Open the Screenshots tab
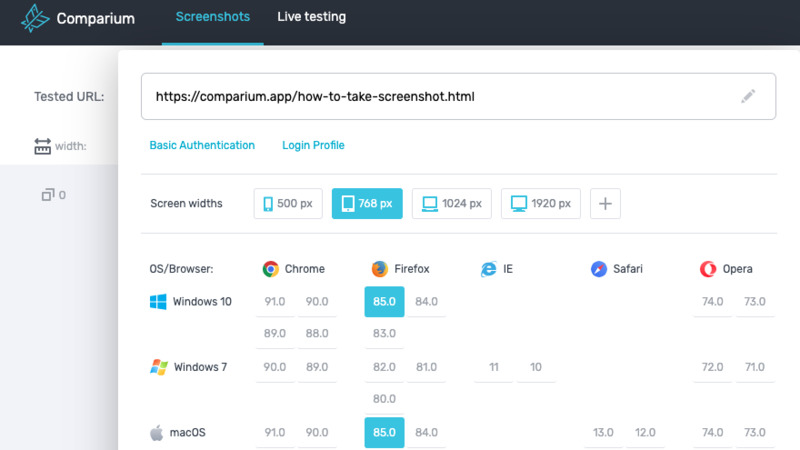Screen dimensions: 800x450 [x=213, y=17]
